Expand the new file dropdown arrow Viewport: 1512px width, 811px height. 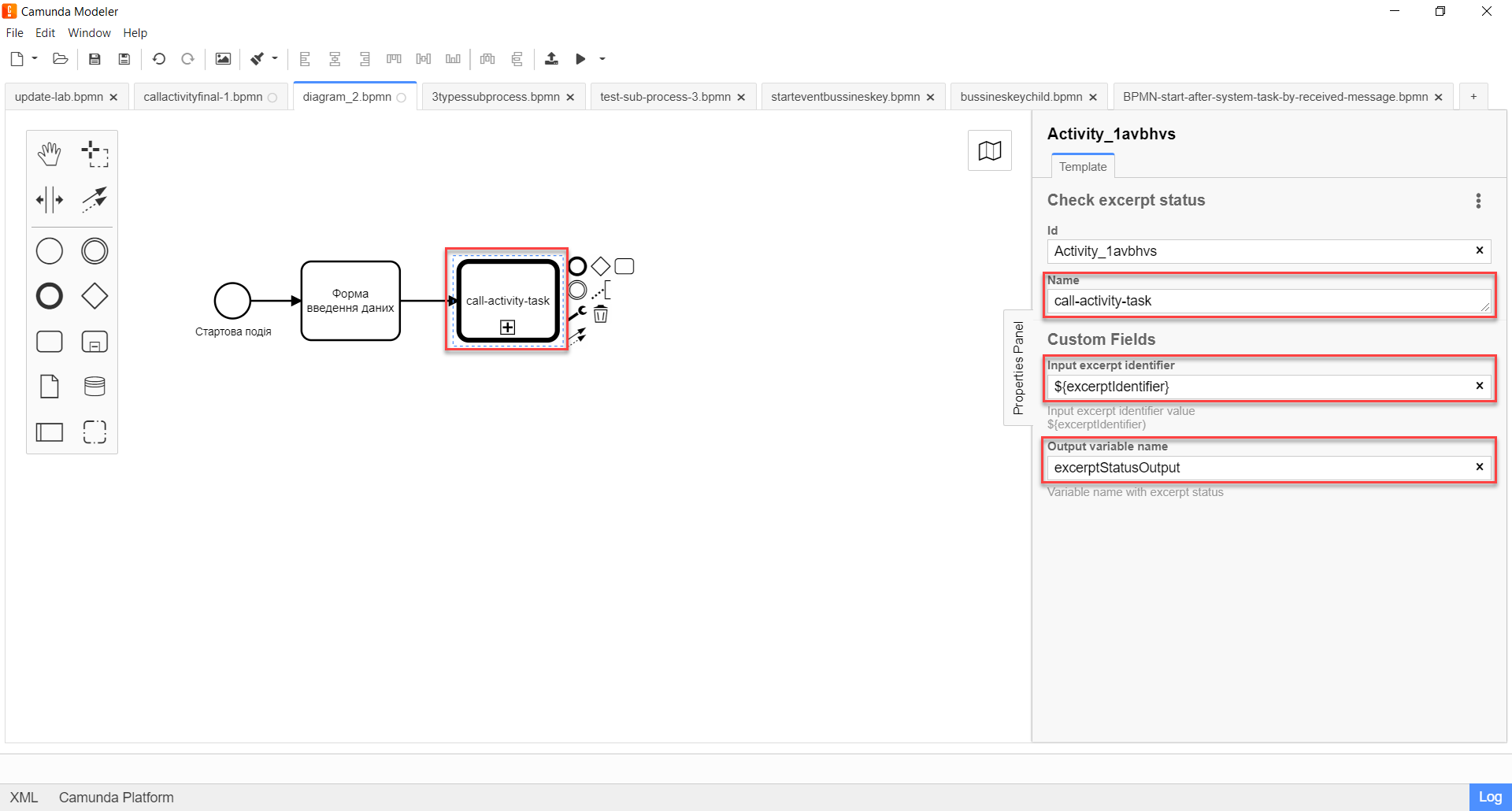[x=35, y=58]
